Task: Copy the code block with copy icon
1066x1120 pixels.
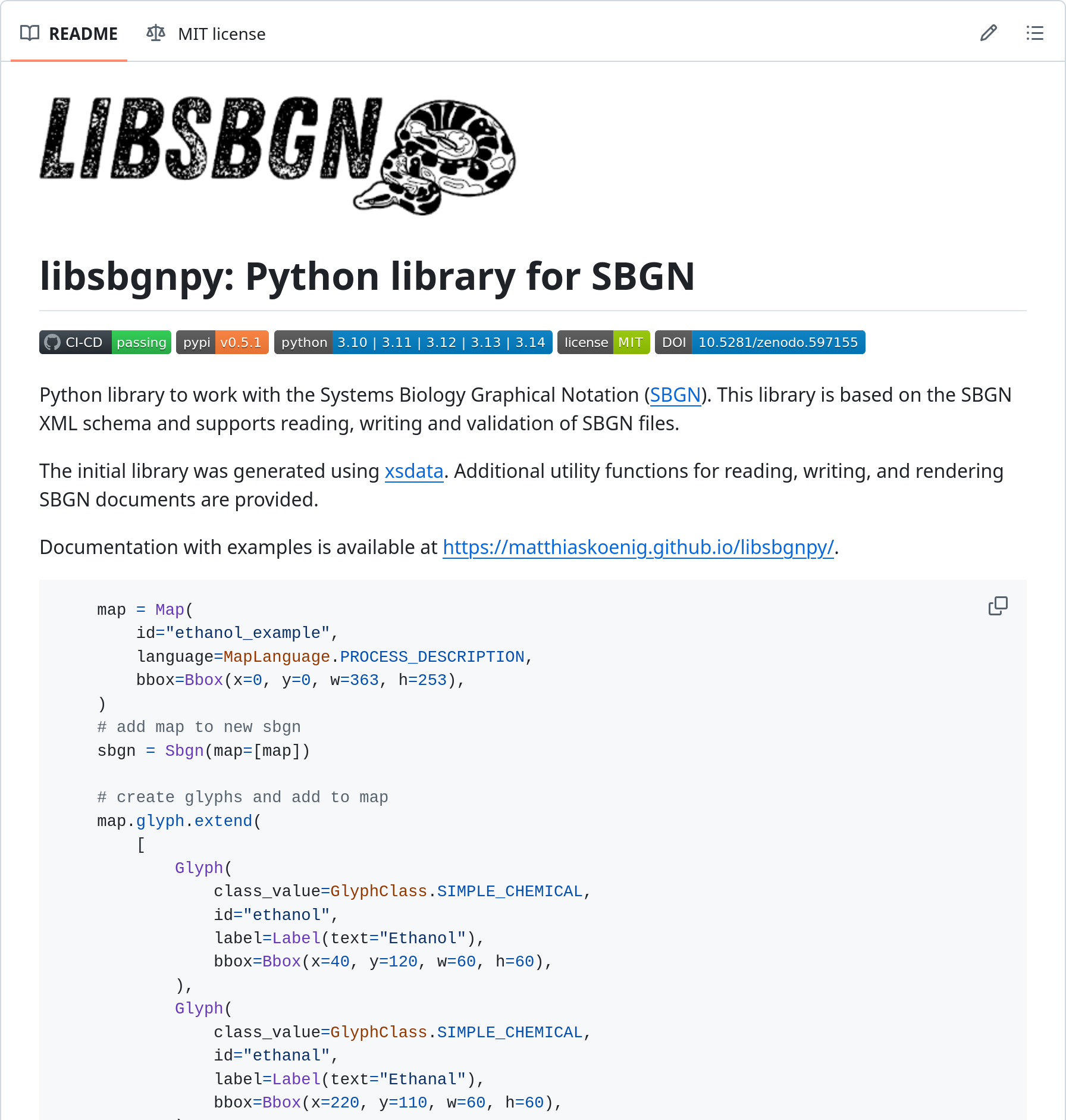Action: (x=998, y=606)
